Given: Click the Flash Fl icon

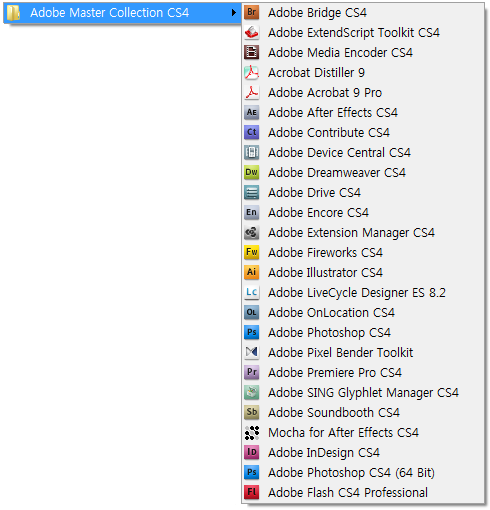Looking at the screenshot, I should point(252,492).
